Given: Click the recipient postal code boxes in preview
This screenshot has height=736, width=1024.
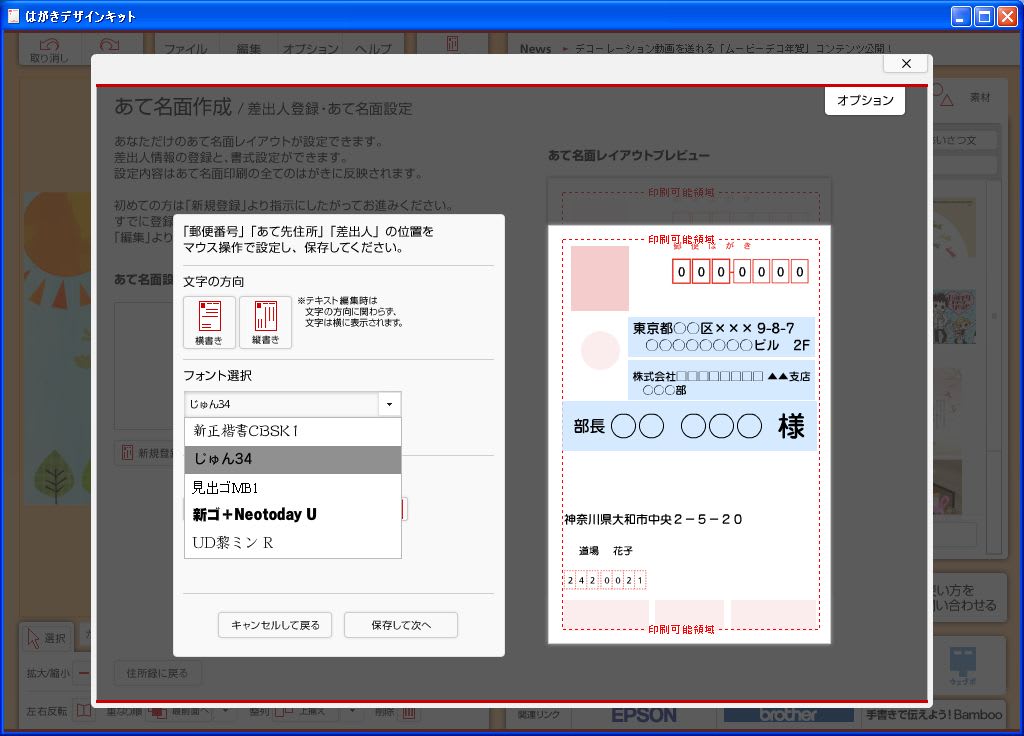Looking at the screenshot, I should click(740, 271).
